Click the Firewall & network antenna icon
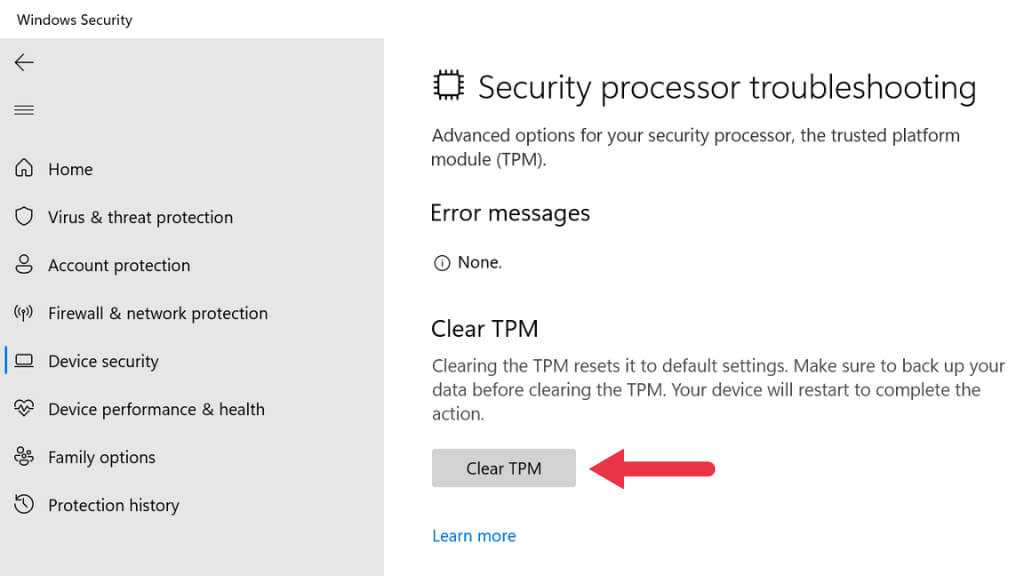 click(x=24, y=313)
